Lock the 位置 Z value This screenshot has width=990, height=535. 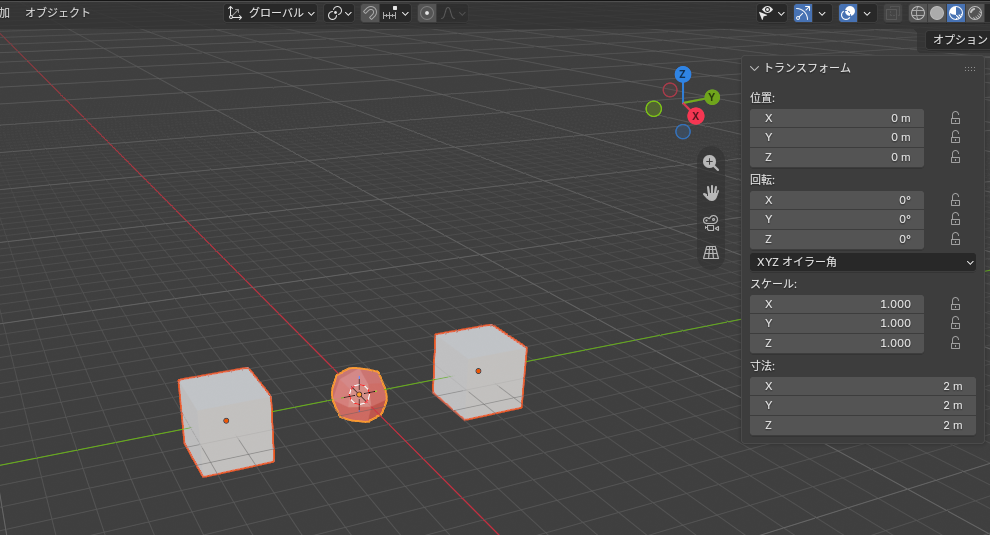click(x=955, y=157)
